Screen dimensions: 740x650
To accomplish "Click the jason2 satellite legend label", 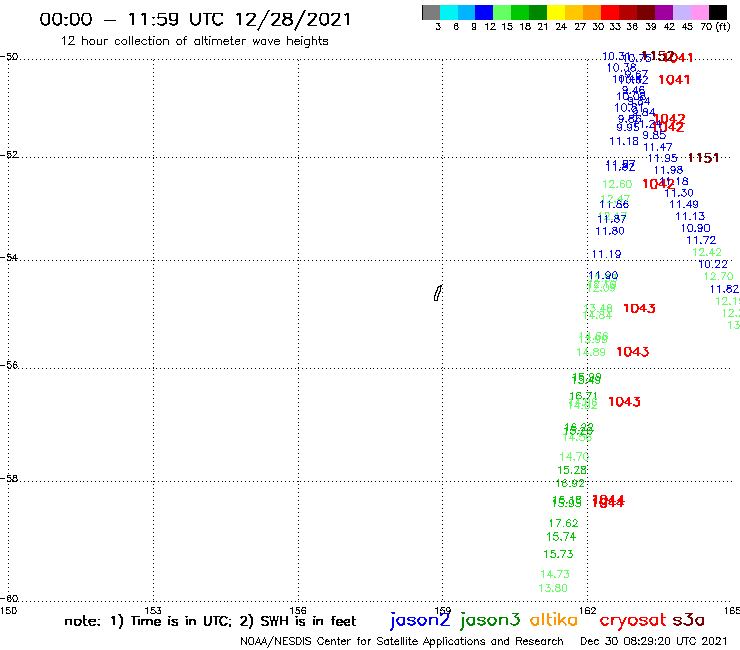I will (420, 620).
